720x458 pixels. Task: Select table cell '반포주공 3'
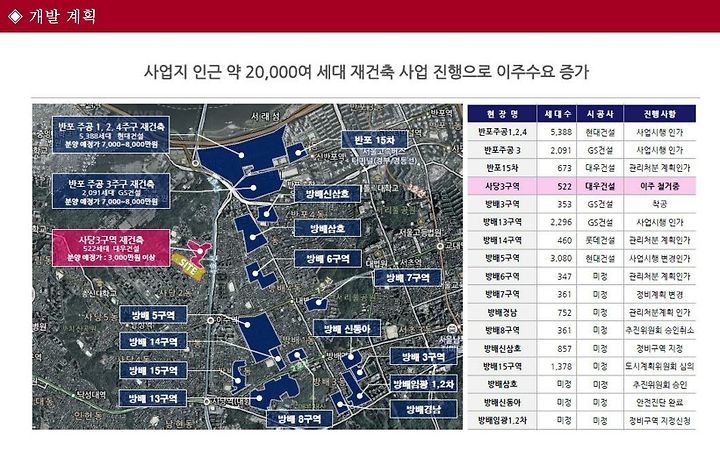click(502, 150)
